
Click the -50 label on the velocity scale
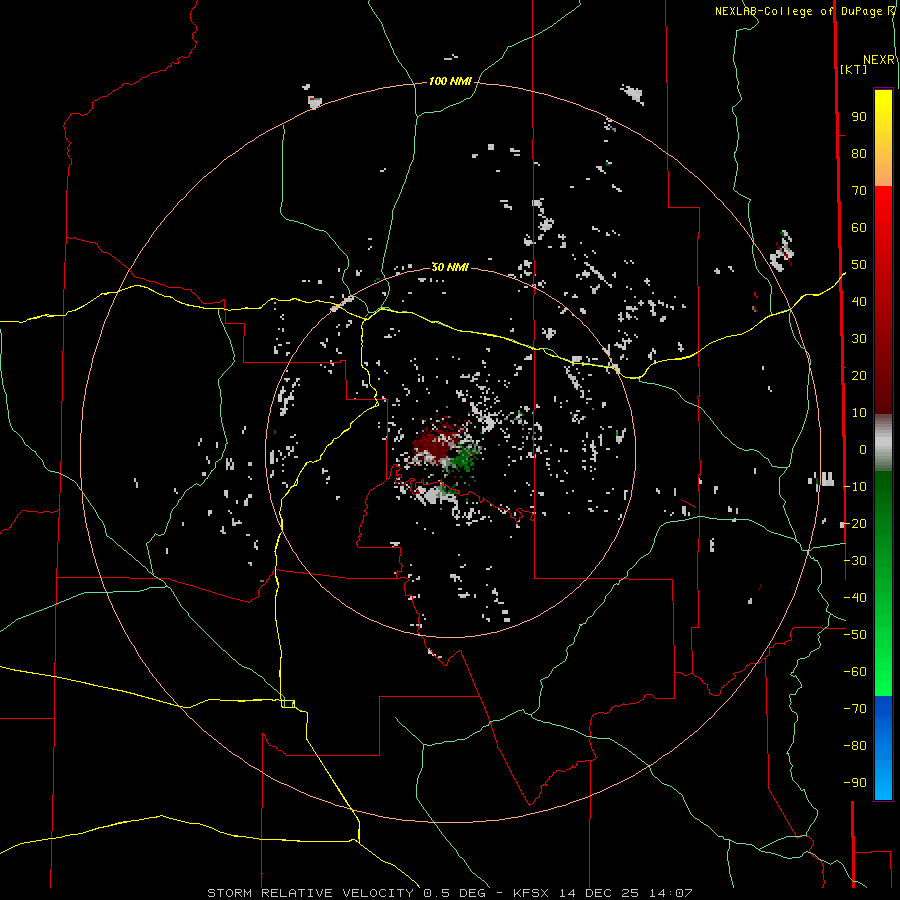pyautogui.click(x=855, y=634)
